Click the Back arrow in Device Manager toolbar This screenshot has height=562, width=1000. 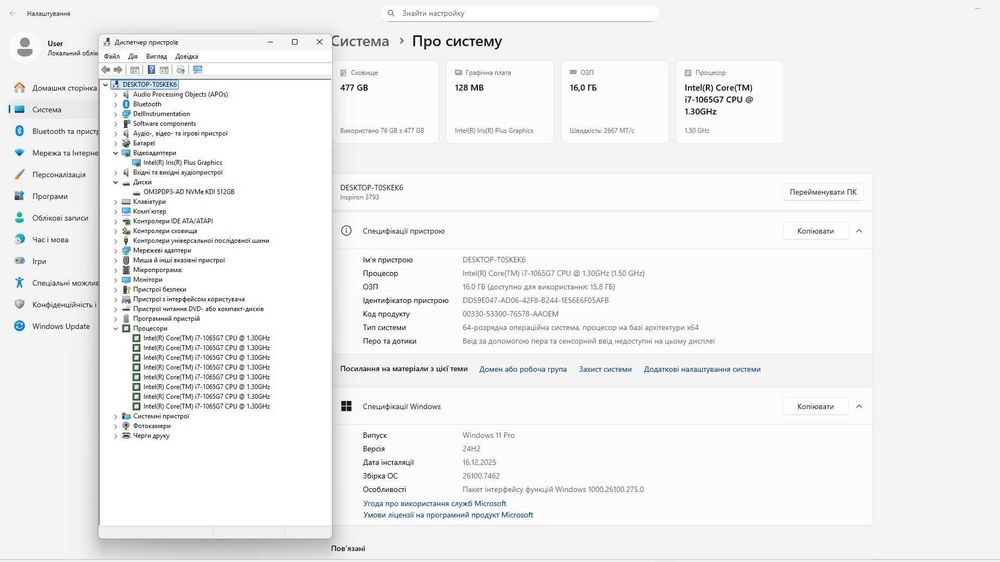[106, 70]
